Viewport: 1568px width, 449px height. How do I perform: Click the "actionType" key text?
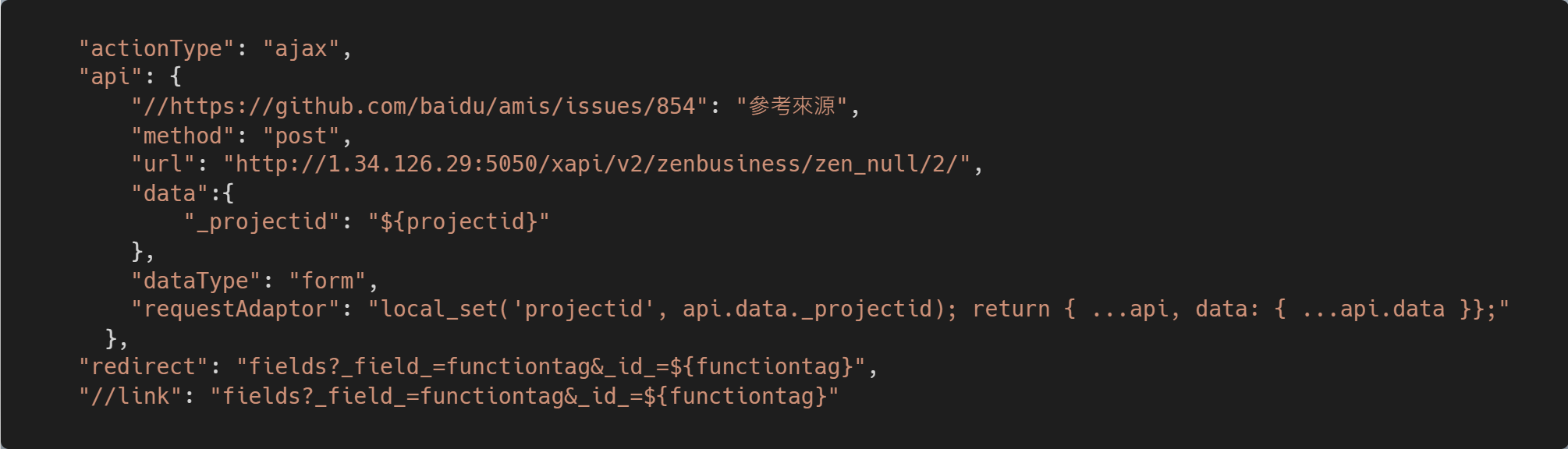pos(156,49)
